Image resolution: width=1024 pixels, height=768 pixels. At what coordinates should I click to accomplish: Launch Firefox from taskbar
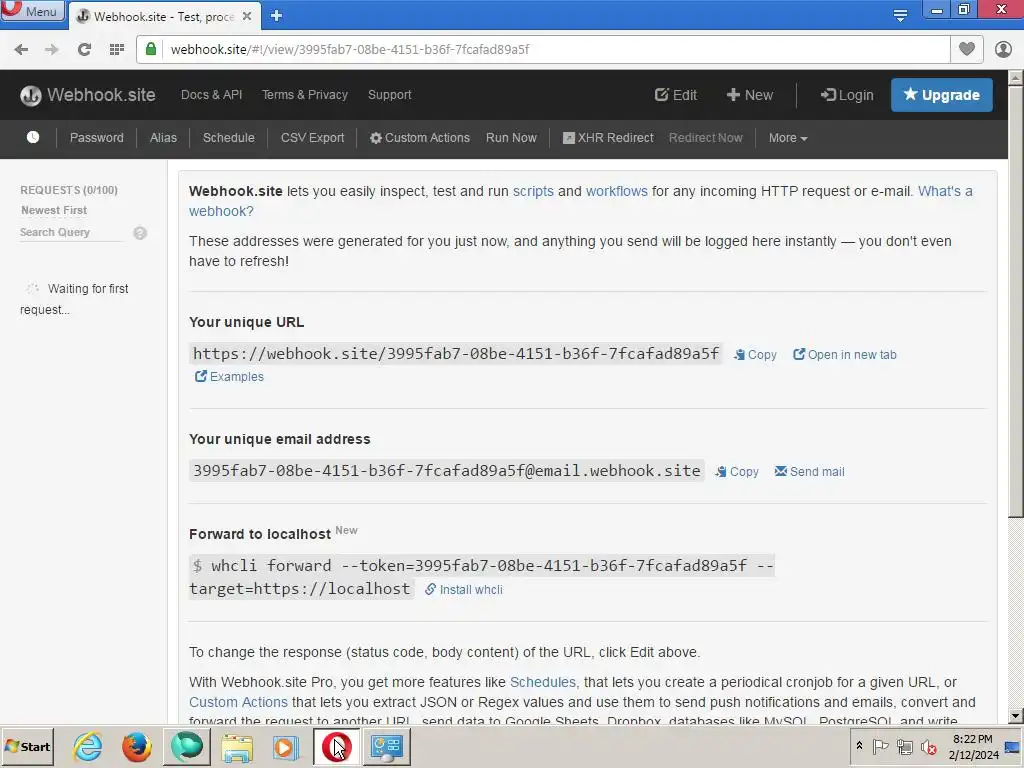136,746
